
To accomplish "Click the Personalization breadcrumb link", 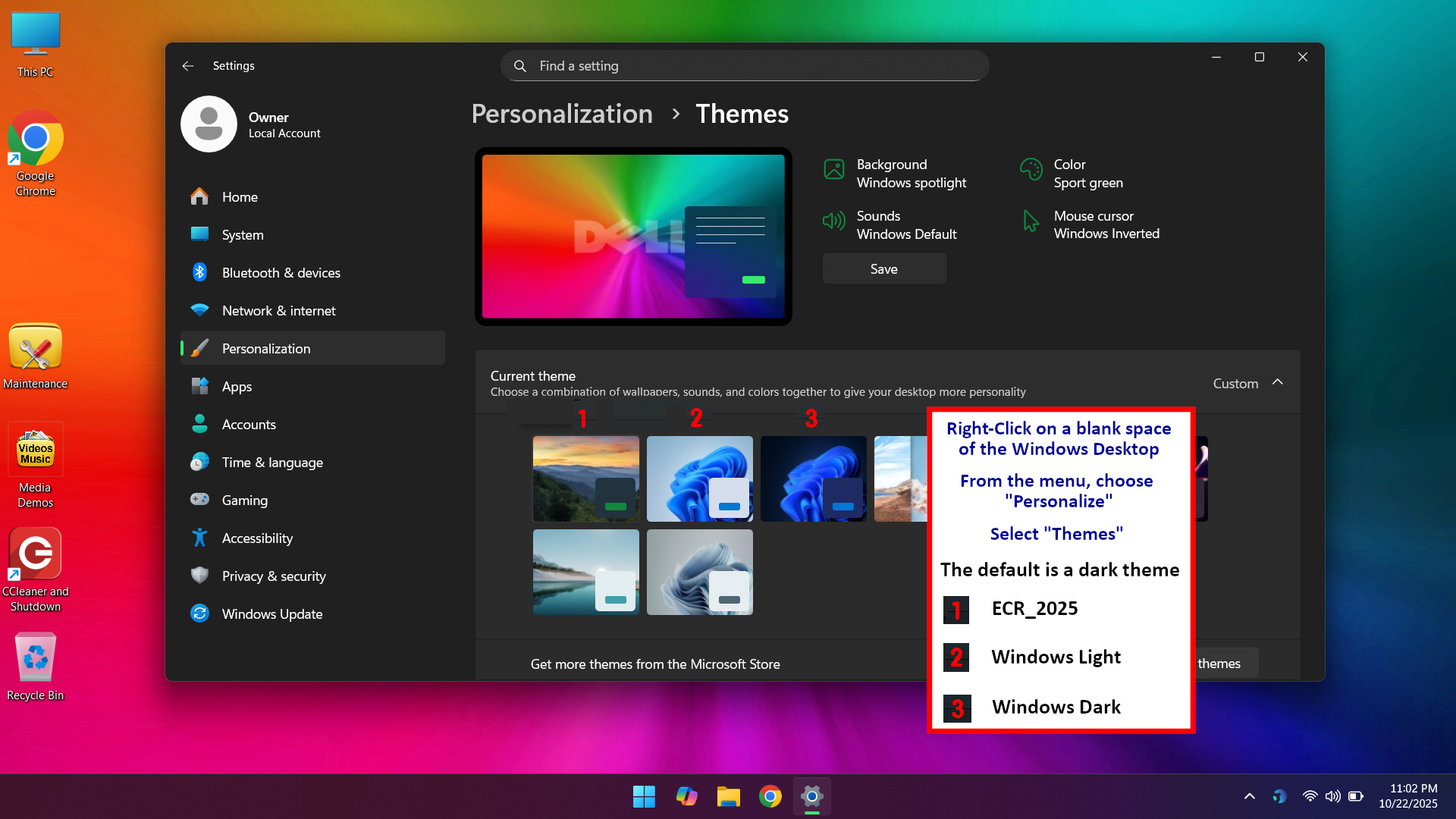I will tap(562, 114).
